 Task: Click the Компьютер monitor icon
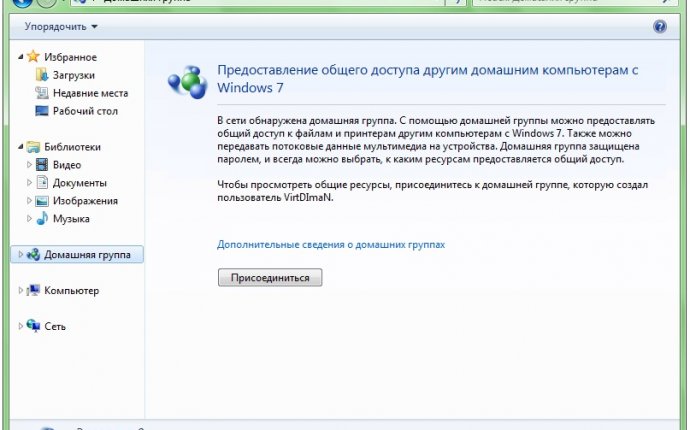tap(33, 290)
